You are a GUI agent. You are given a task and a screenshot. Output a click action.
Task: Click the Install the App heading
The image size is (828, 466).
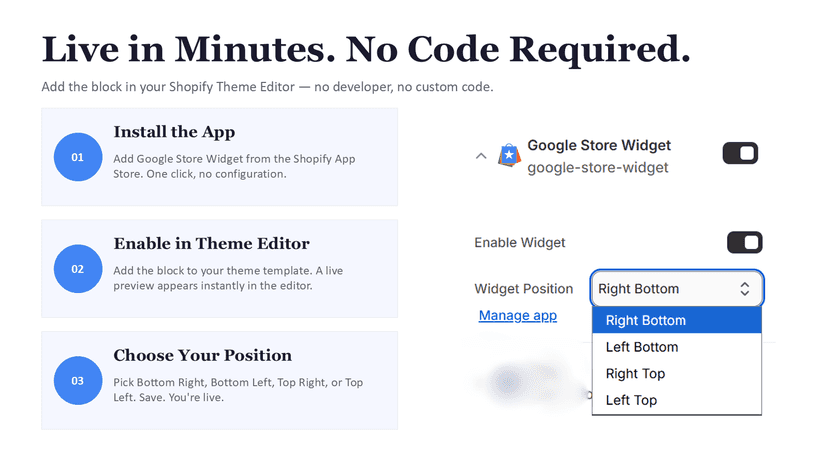click(174, 132)
